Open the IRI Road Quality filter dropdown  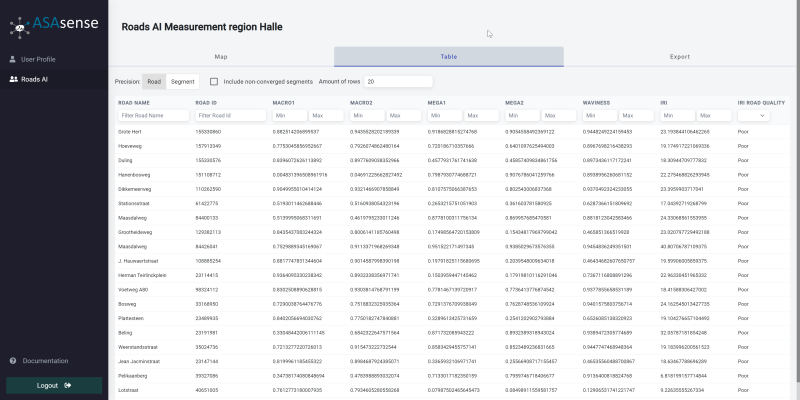[x=753, y=116]
